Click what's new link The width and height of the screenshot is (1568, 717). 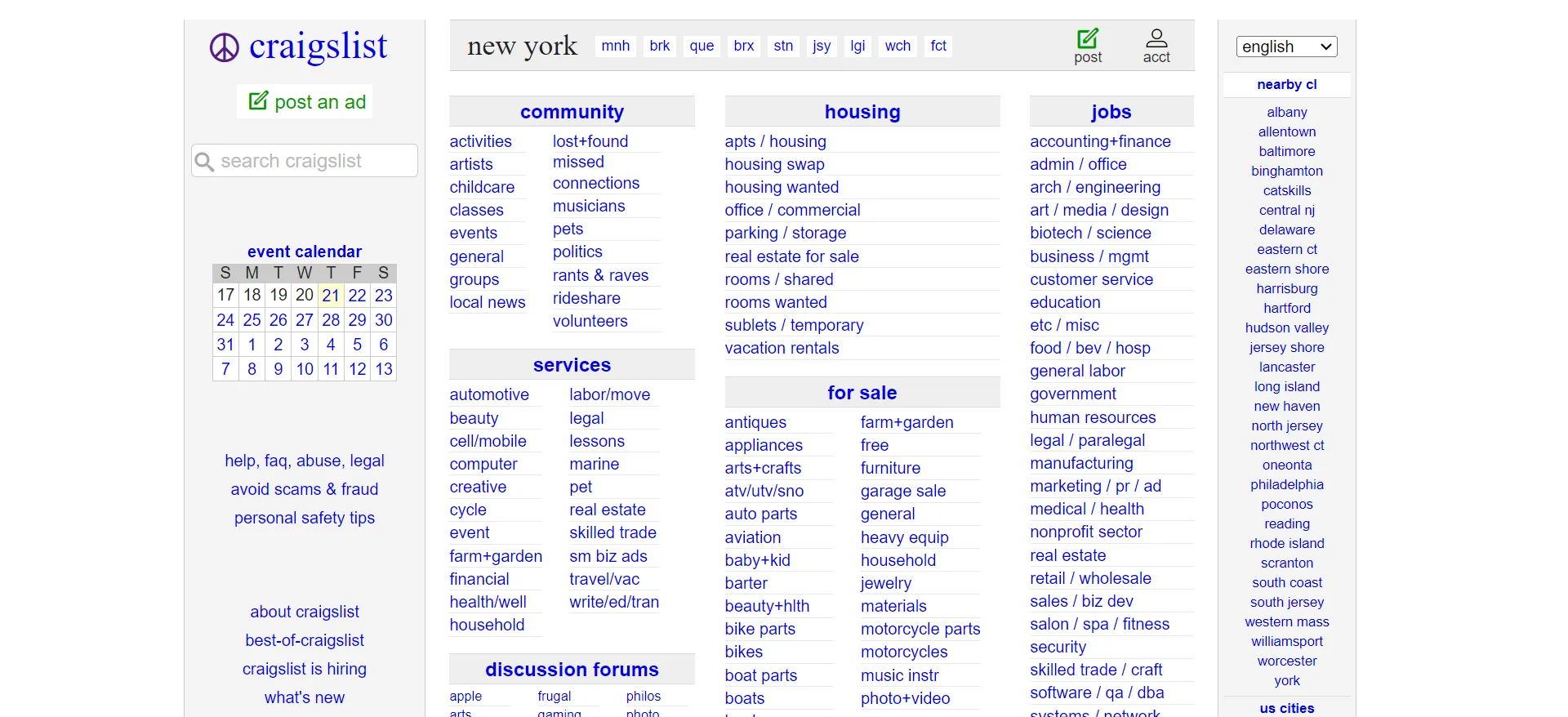pos(305,697)
